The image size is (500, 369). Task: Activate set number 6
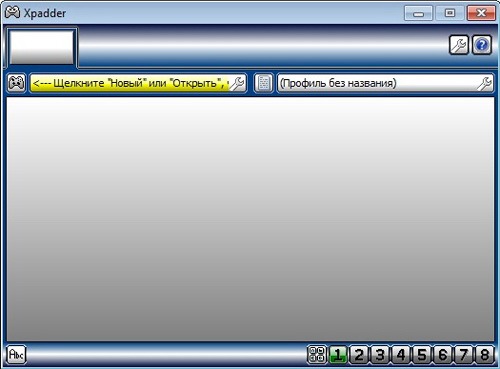pos(443,354)
